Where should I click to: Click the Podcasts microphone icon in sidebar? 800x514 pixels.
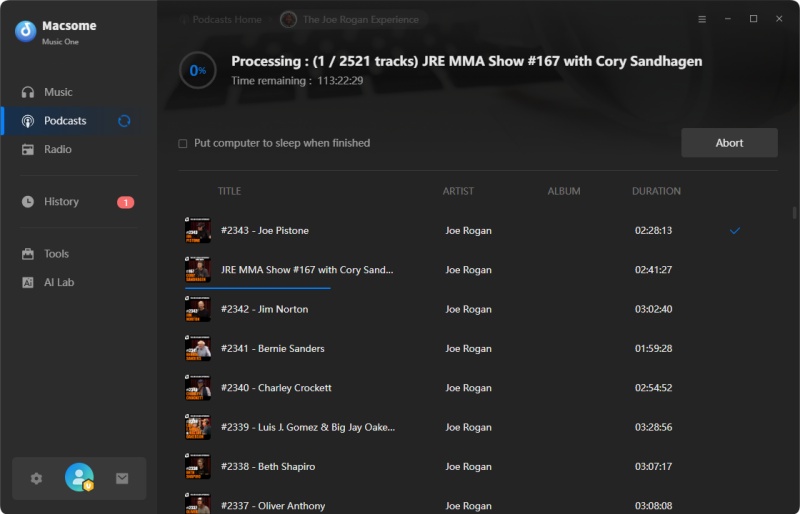point(28,121)
